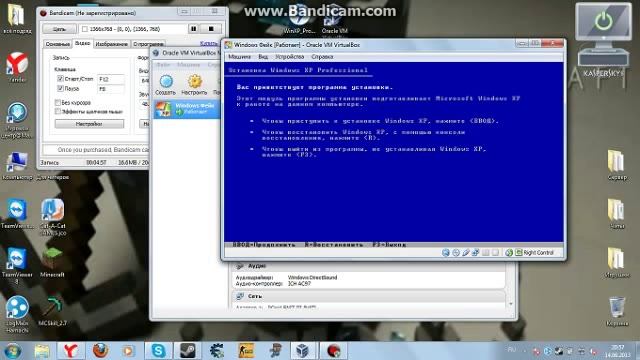Screen dimensions: 640x360
Task: Click the Купить link in Bandicam
Action: pos(209,43)
